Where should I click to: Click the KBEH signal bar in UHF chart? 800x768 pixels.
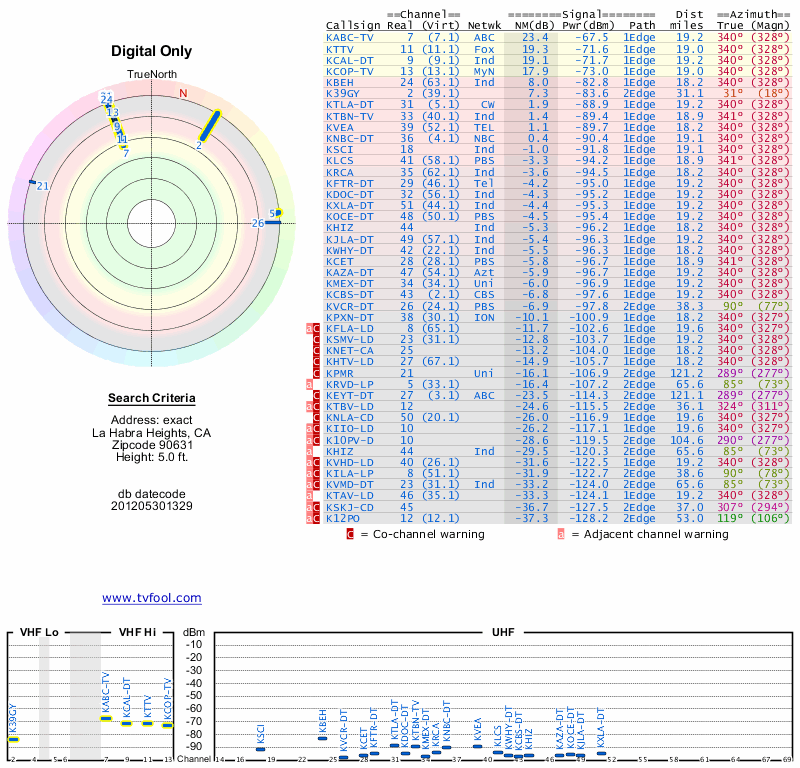(x=322, y=738)
